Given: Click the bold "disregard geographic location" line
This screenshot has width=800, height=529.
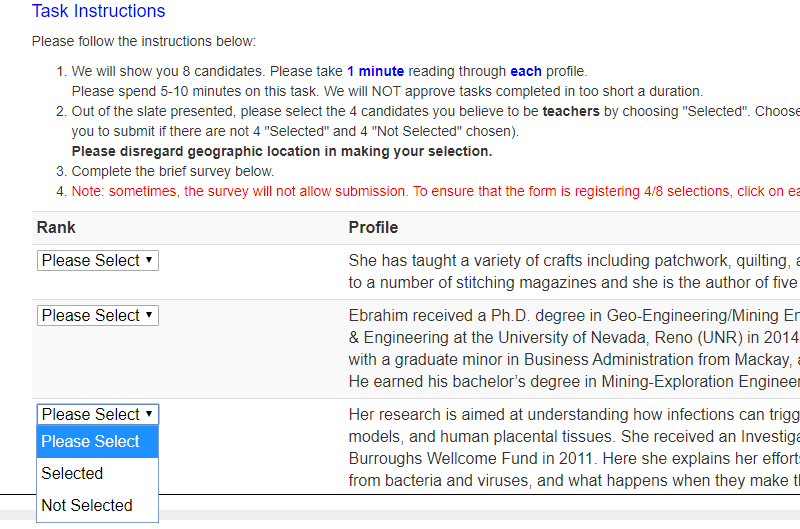Looking at the screenshot, I should (282, 151).
